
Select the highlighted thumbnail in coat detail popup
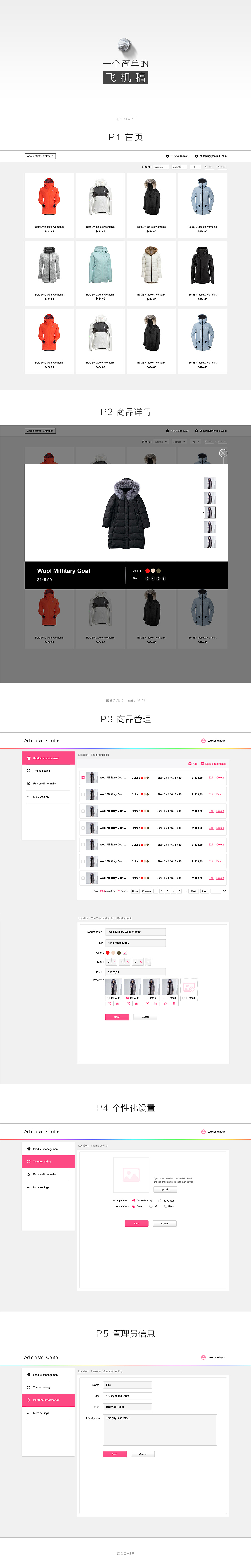coord(210,512)
